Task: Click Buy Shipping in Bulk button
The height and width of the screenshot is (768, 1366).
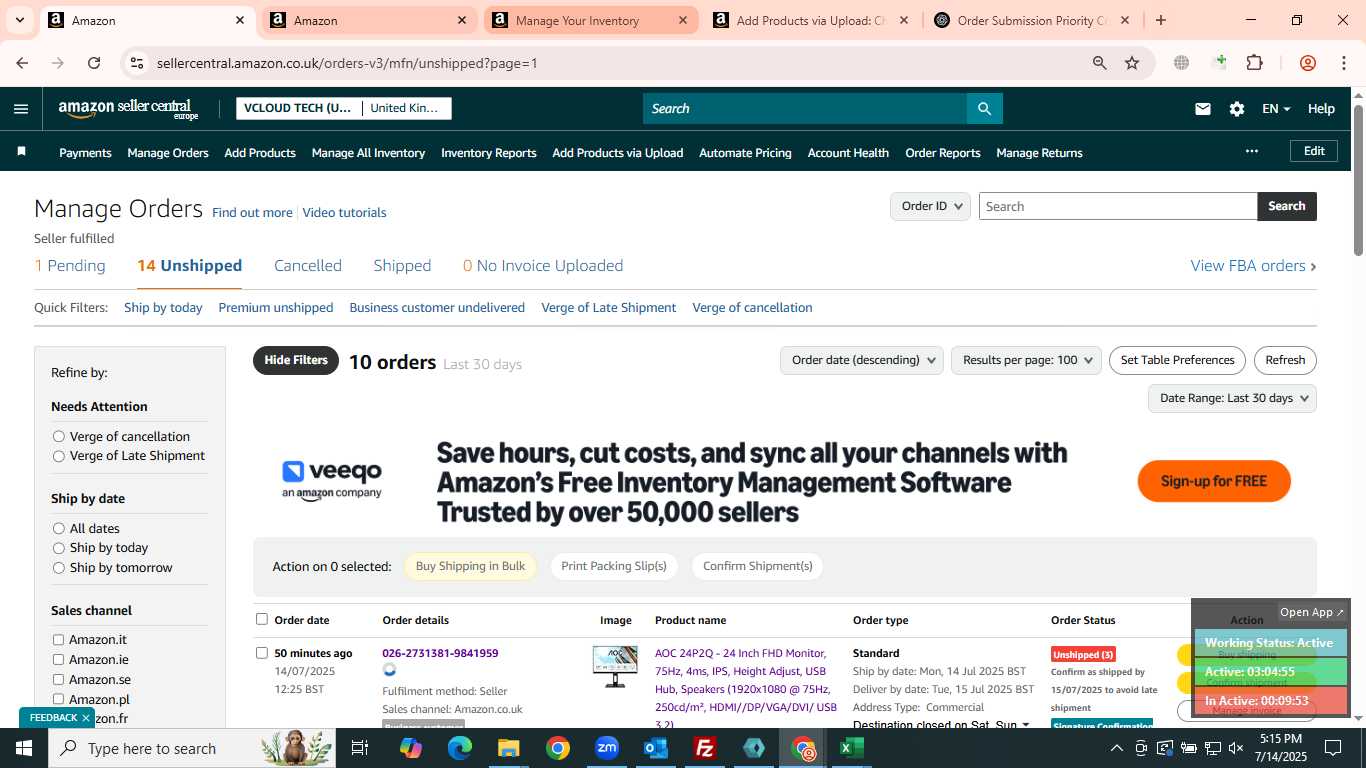Action: pyautogui.click(x=470, y=566)
